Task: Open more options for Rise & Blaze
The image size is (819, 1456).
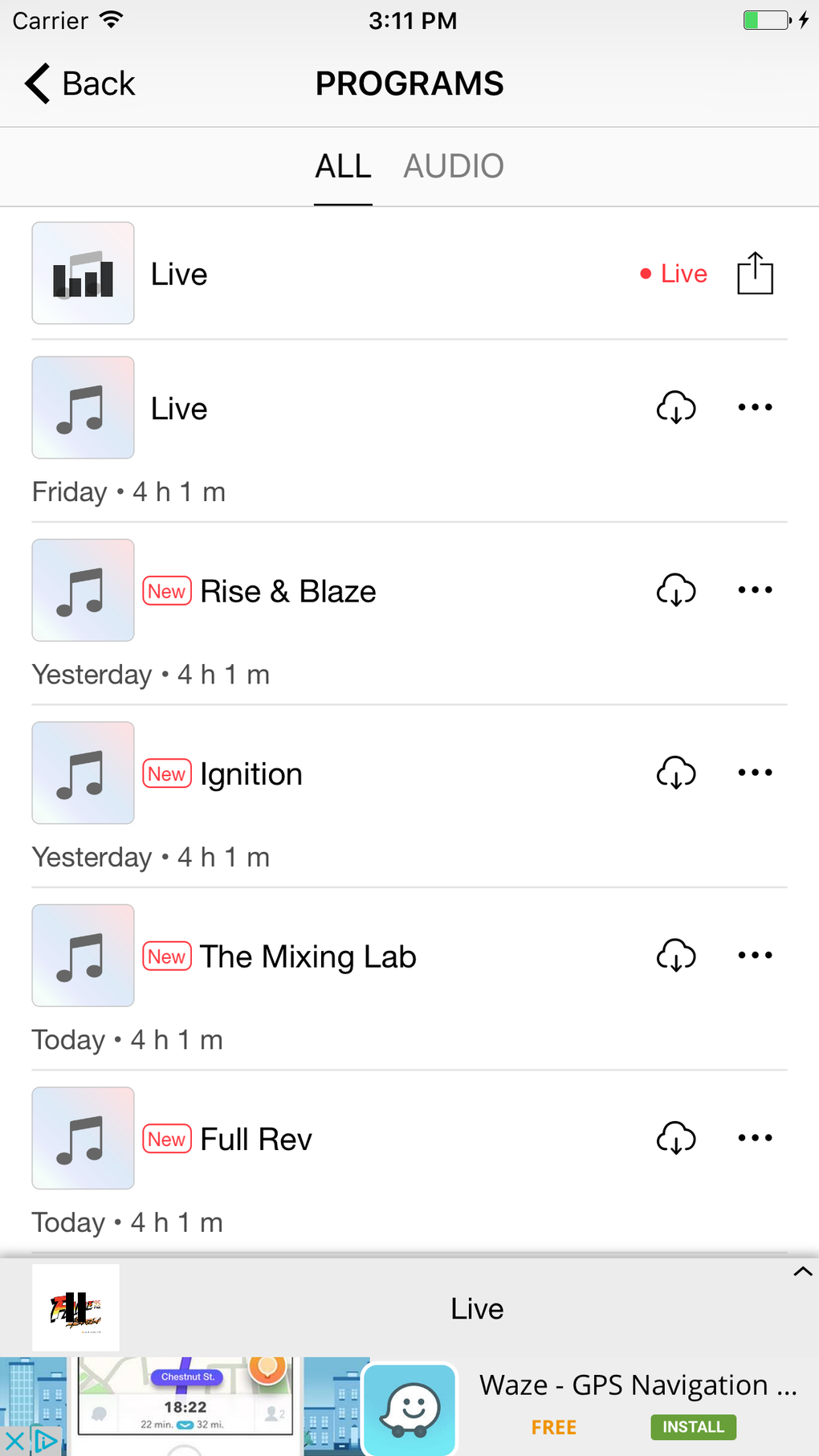Action: pos(755,590)
